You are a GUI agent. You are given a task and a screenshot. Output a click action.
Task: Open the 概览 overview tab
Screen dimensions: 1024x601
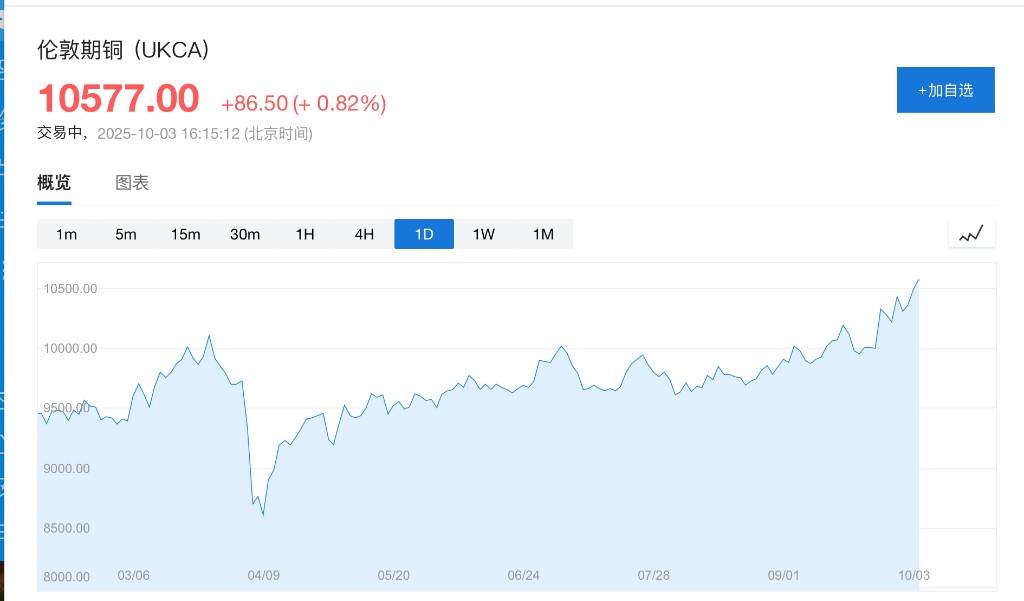(x=54, y=183)
